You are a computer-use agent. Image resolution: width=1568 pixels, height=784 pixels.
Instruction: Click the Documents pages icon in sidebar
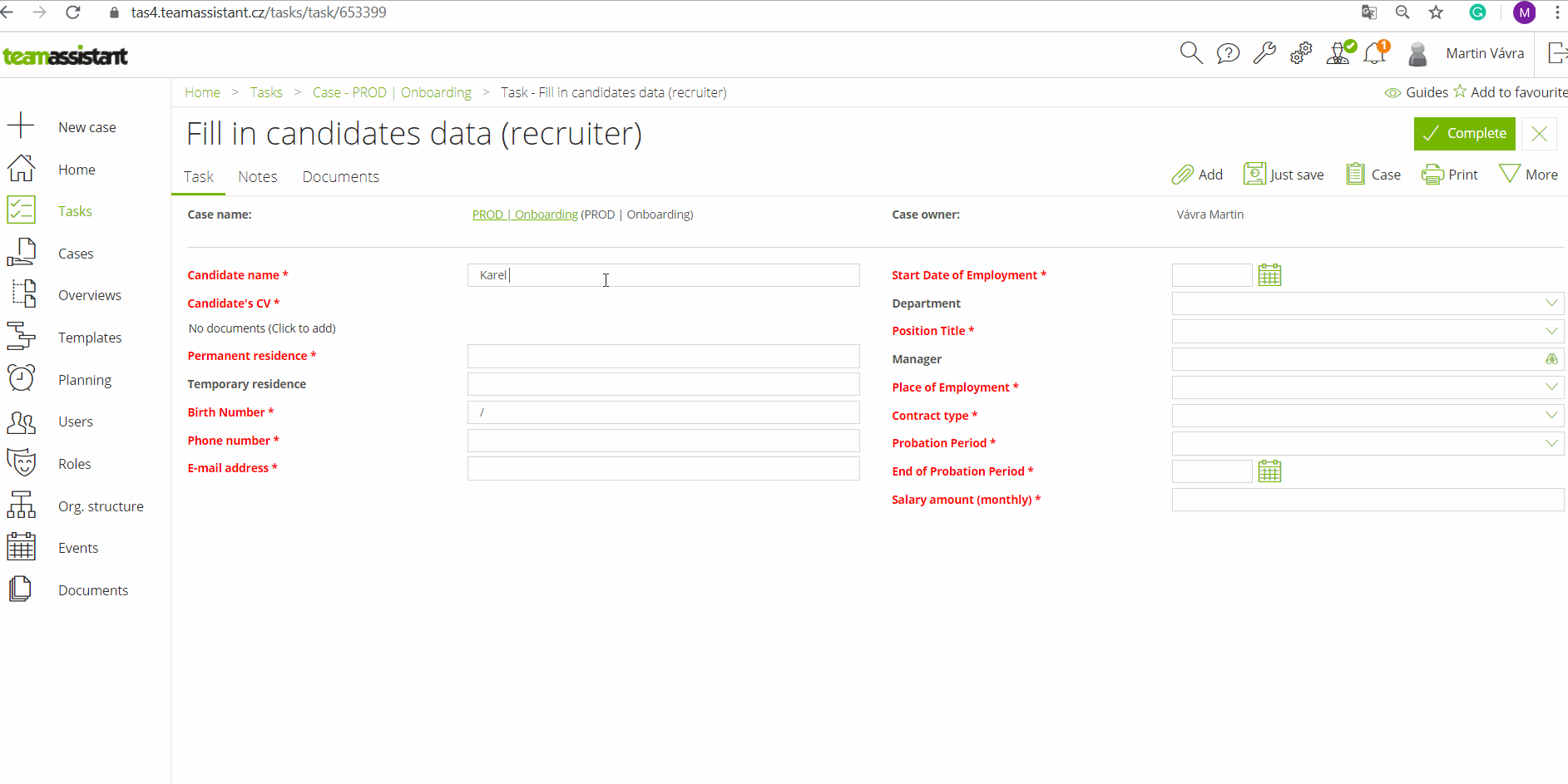pyautogui.click(x=21, y=589)
